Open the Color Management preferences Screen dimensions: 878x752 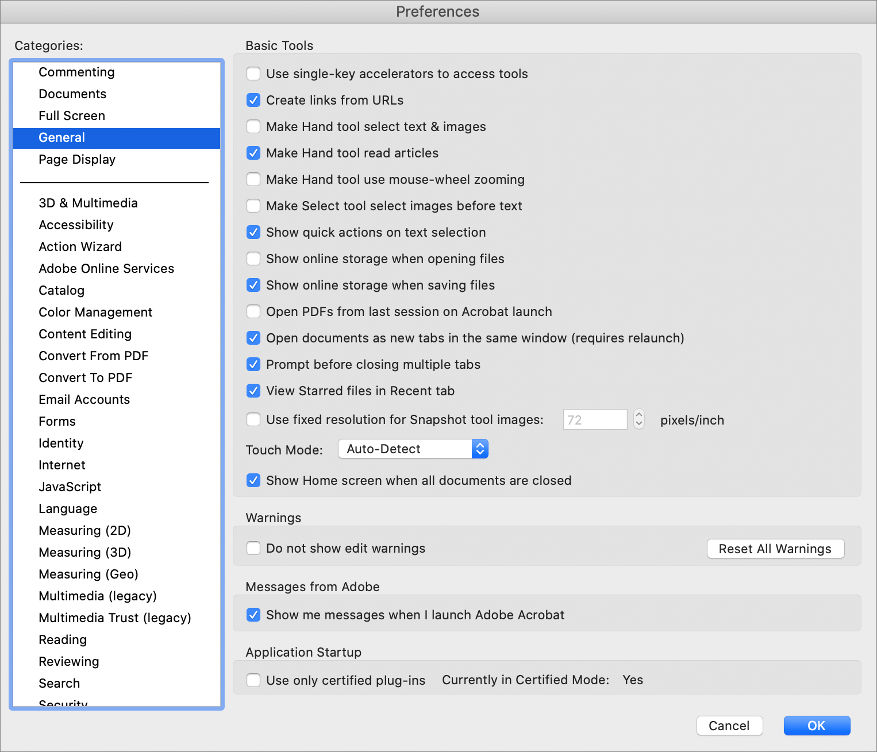tap(95, 312)
